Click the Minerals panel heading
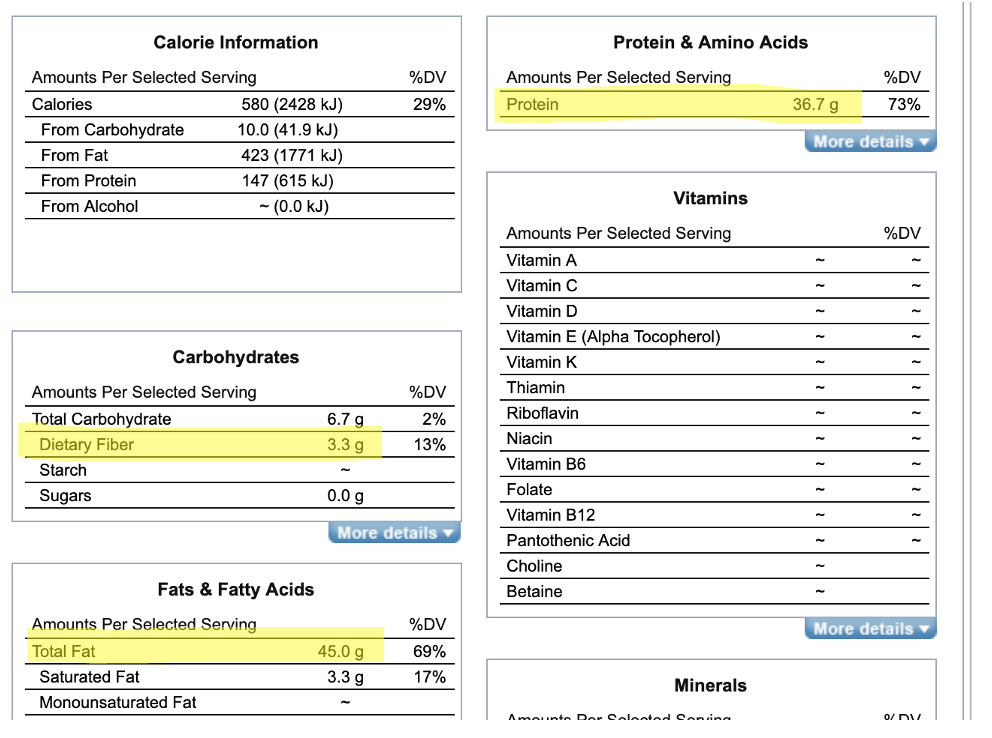This screenshot has width=992, height=738. point(710,686)
